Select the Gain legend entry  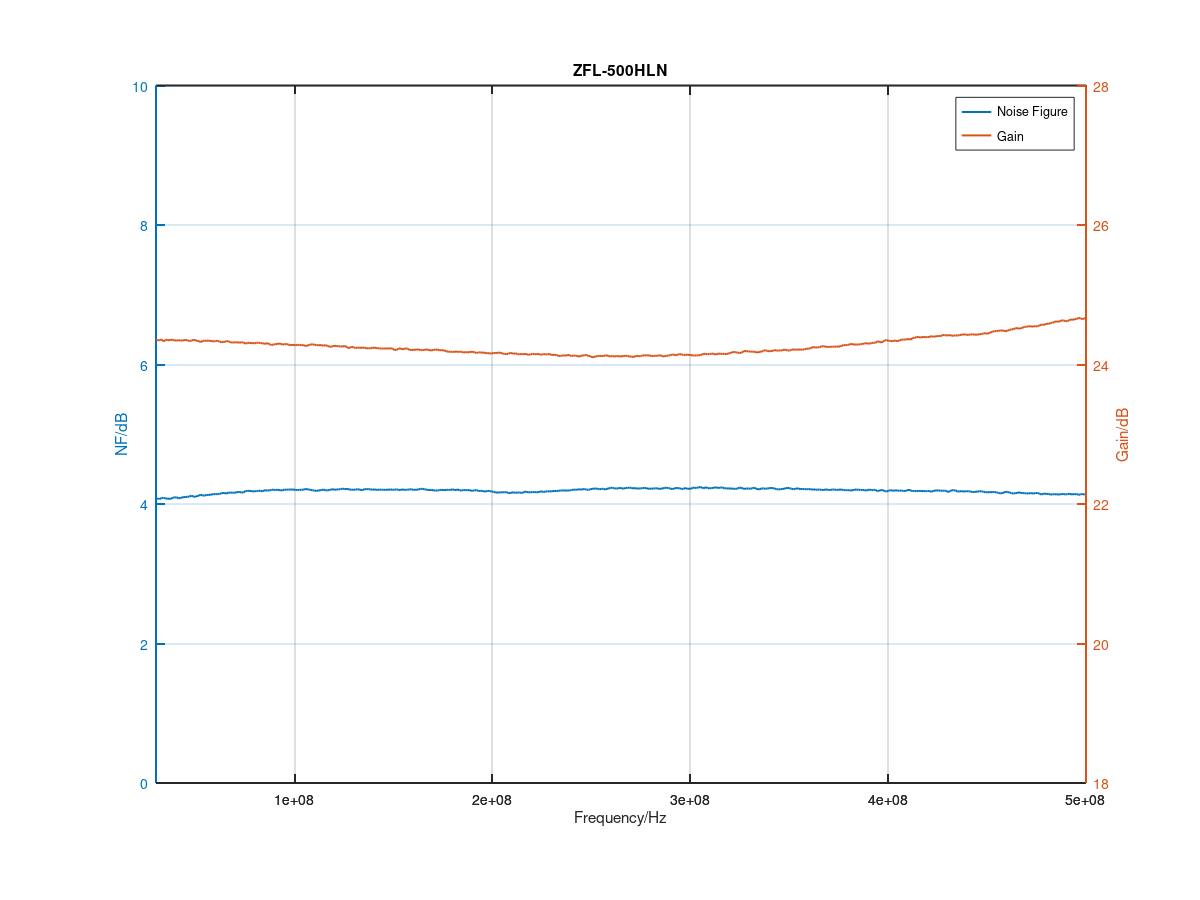[992, 136]
